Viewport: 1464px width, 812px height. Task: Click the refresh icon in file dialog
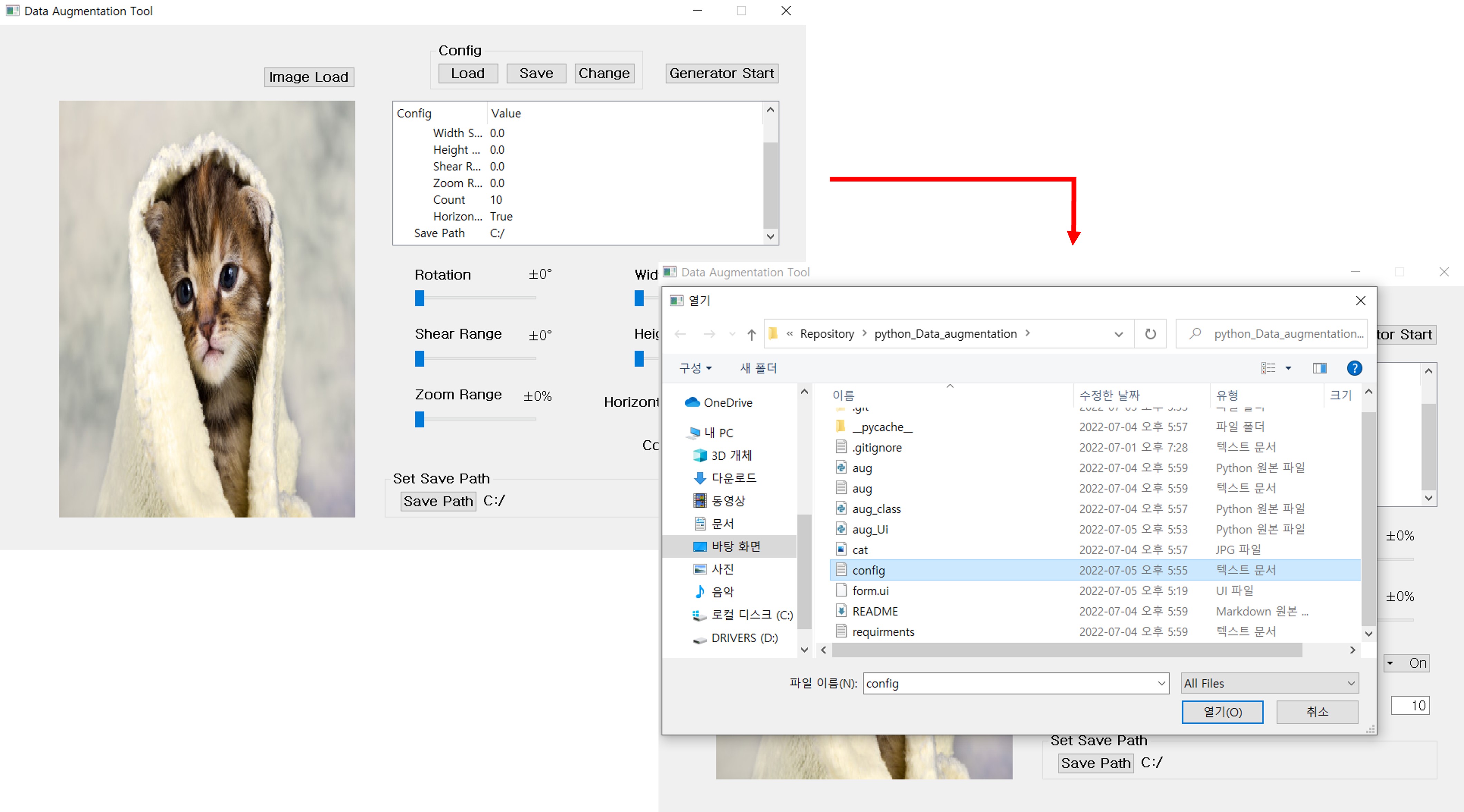(1150, 334)
